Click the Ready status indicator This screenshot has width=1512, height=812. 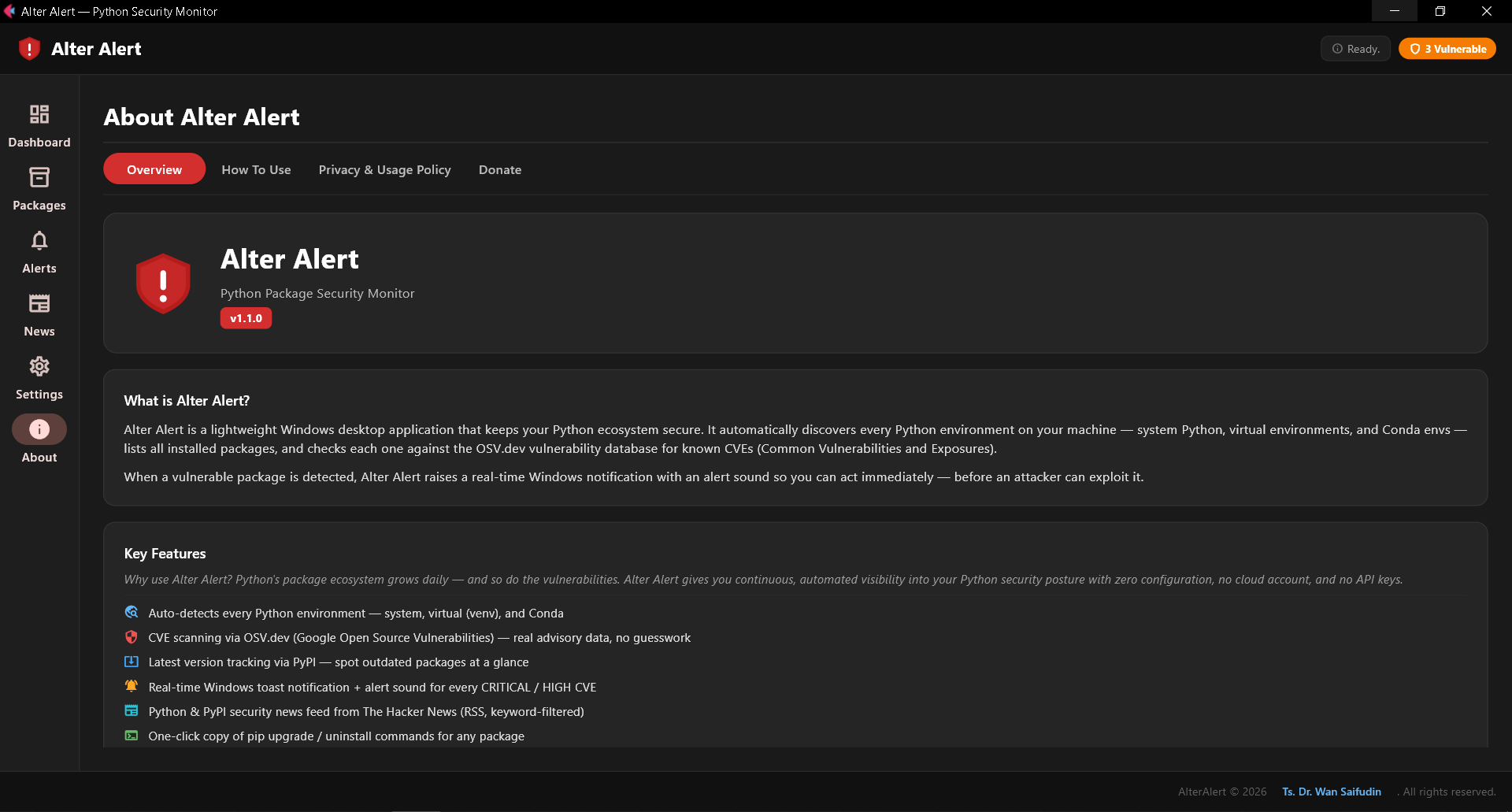click(1354, 48)
